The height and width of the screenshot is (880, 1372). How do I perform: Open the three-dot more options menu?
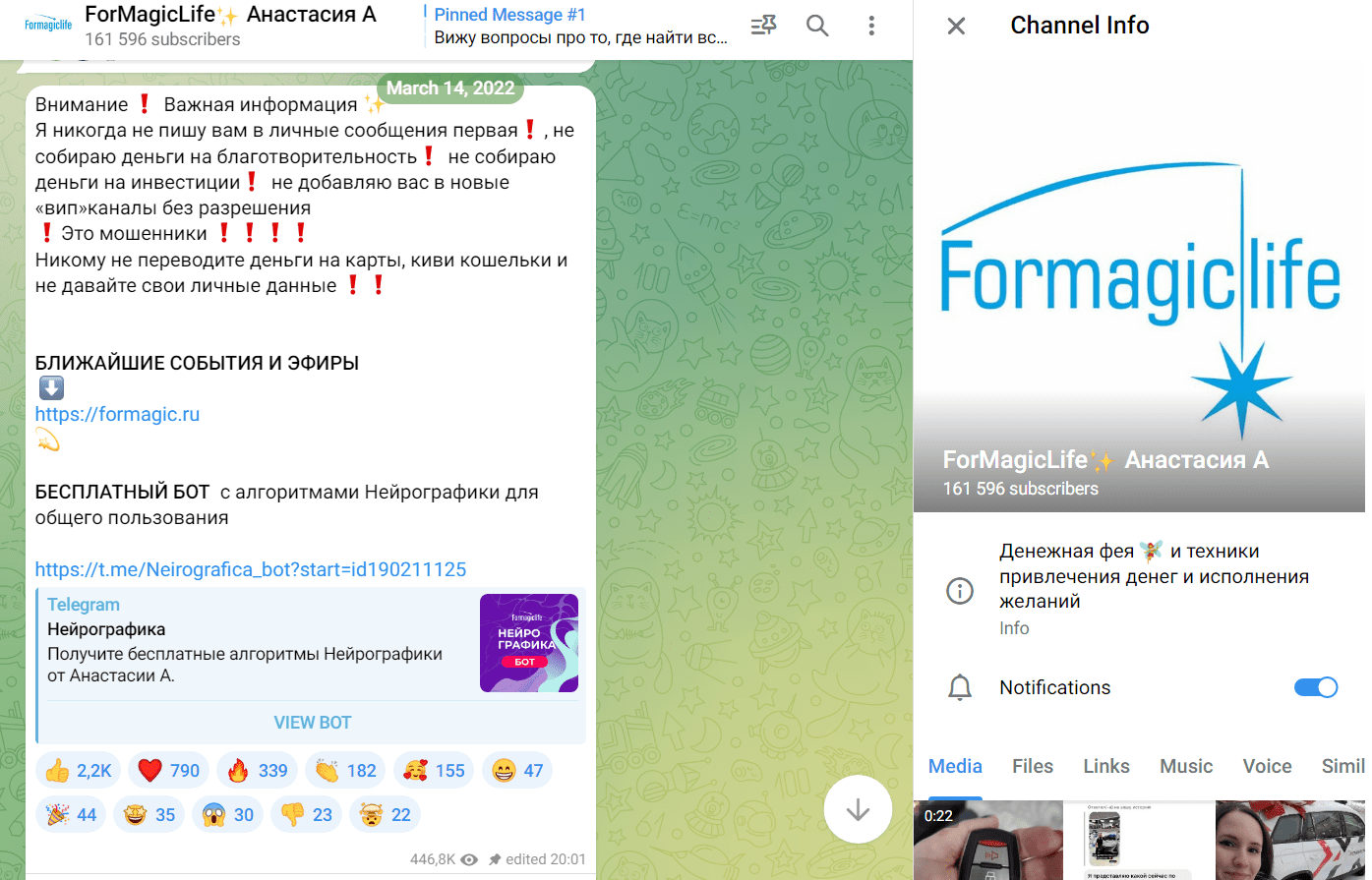point(871,26)
